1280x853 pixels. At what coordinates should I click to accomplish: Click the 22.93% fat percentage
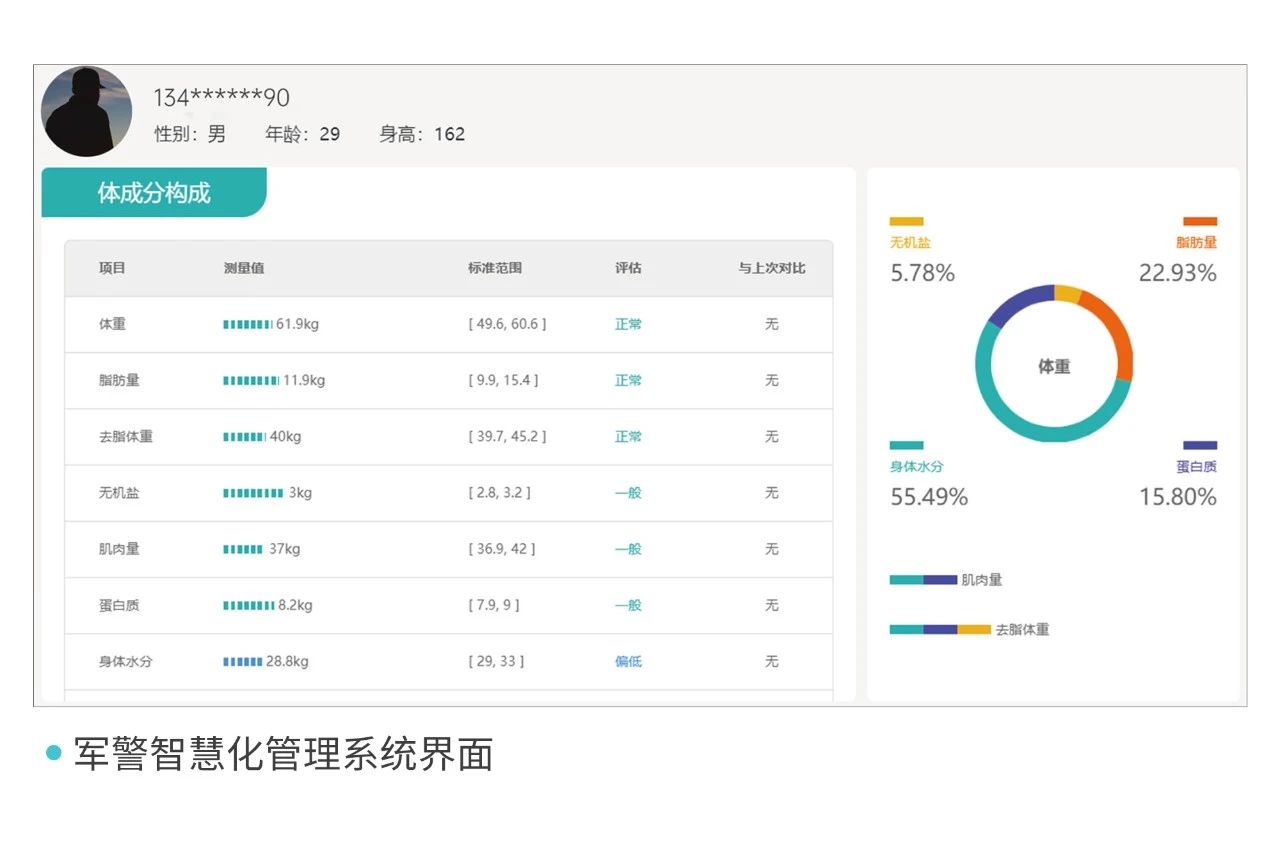(x=1178, y=273)
